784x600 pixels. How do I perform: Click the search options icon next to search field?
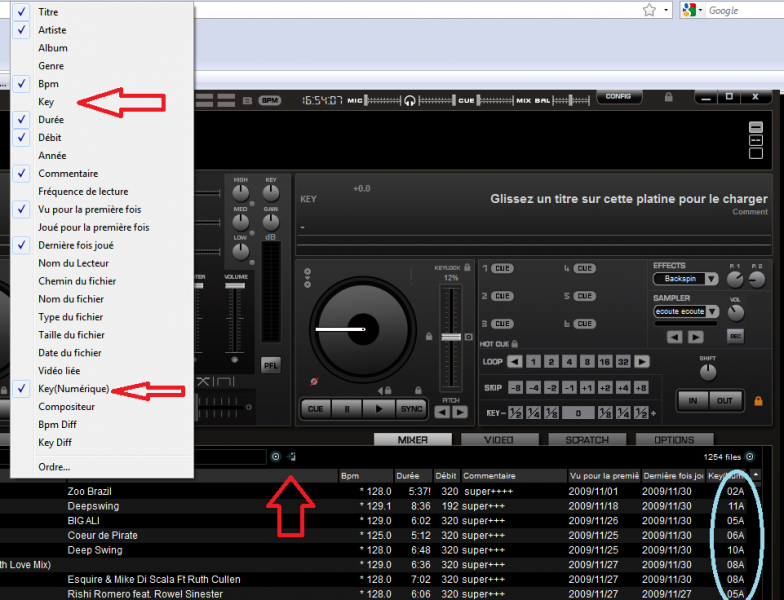pos(276,456)
